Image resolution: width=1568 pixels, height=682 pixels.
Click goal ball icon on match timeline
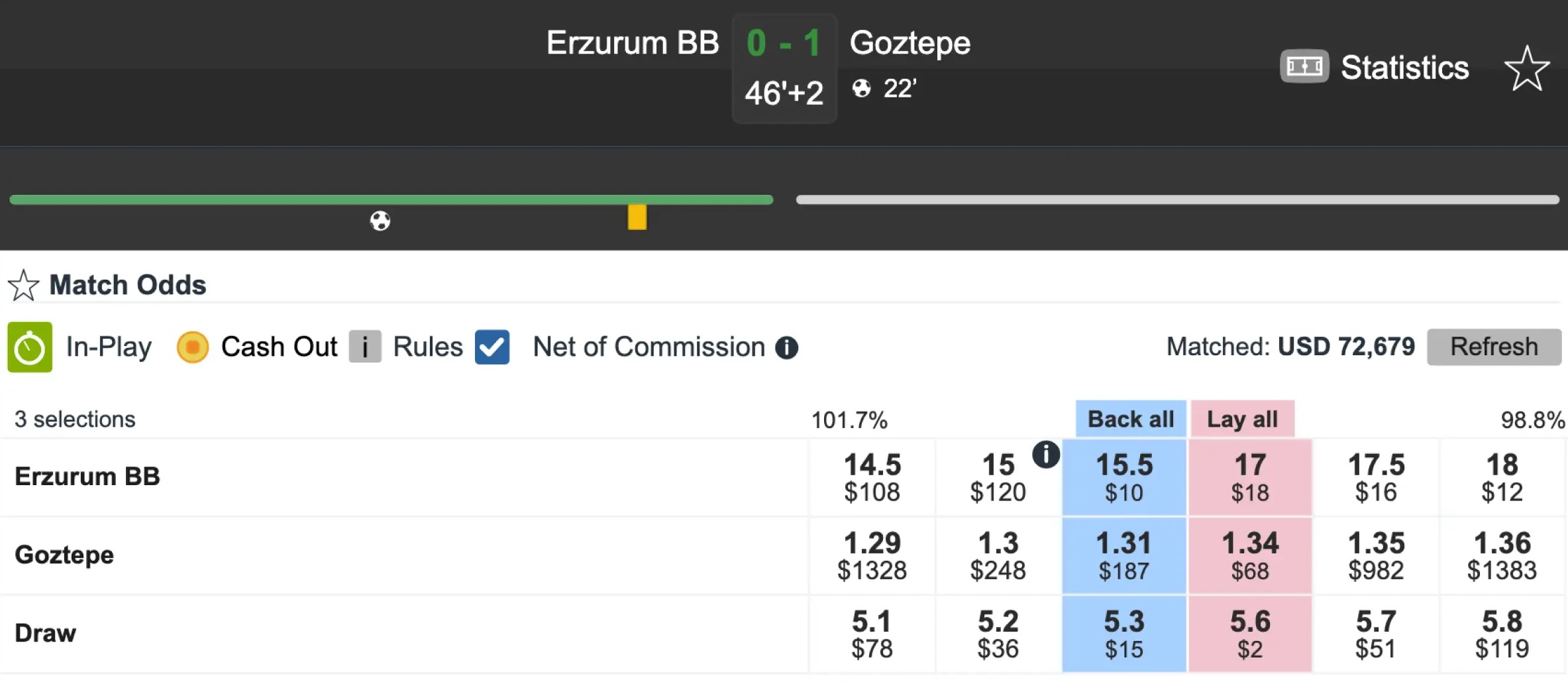[x=380, y=221]
